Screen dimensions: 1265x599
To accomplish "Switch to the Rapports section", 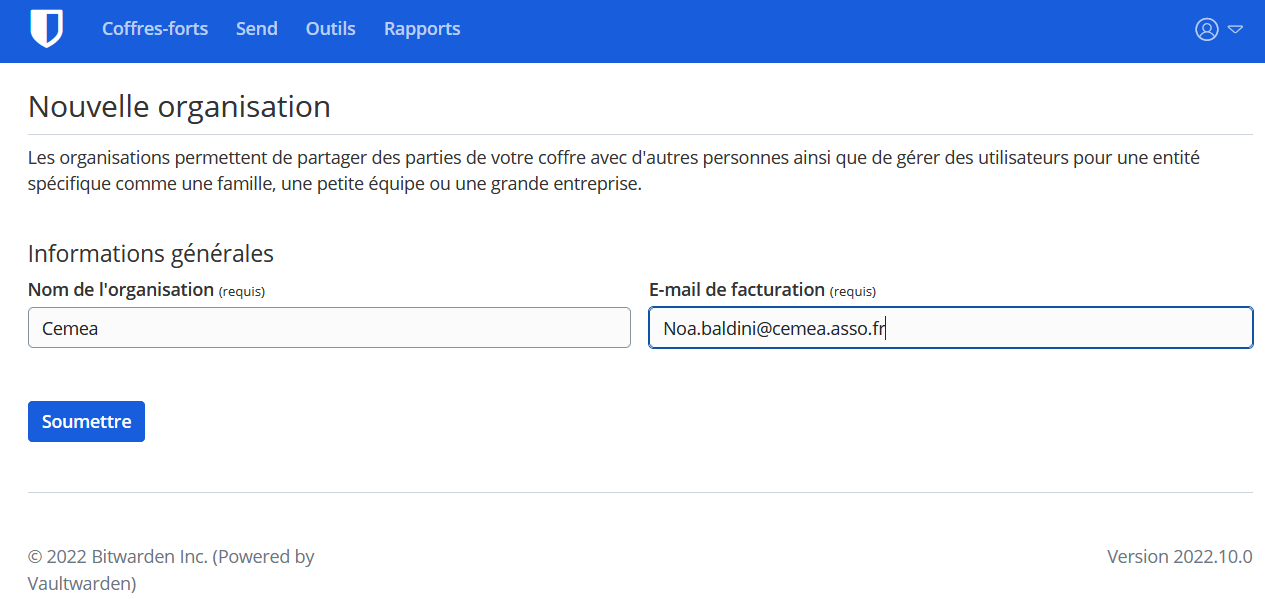I will click(422, 29).
